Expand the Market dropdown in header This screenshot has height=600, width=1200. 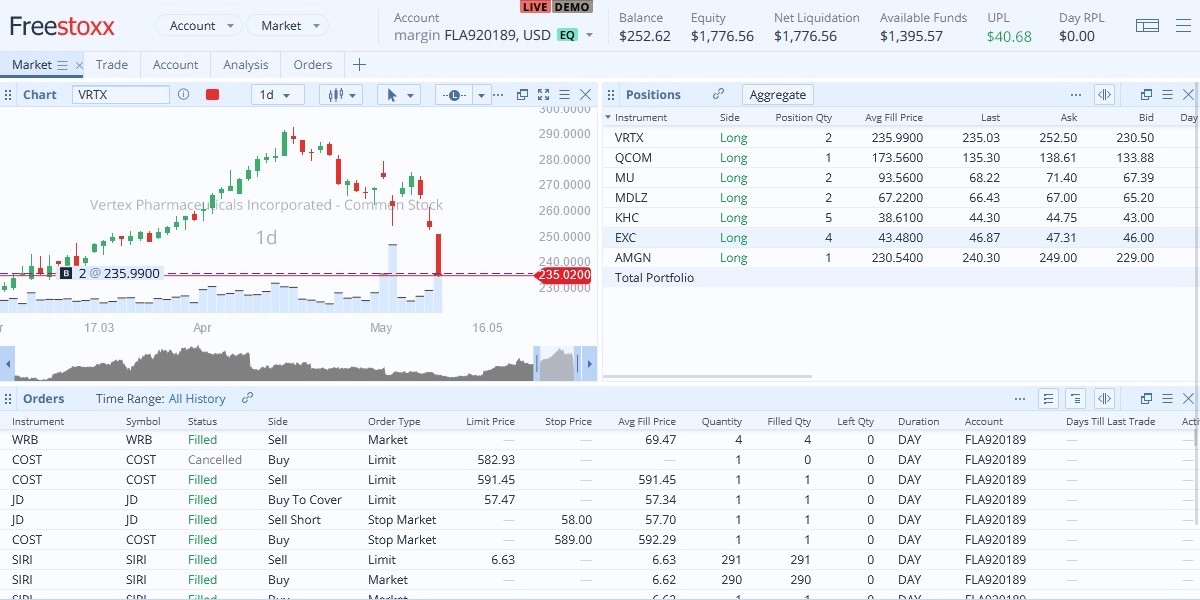click(x=287, y=26)
